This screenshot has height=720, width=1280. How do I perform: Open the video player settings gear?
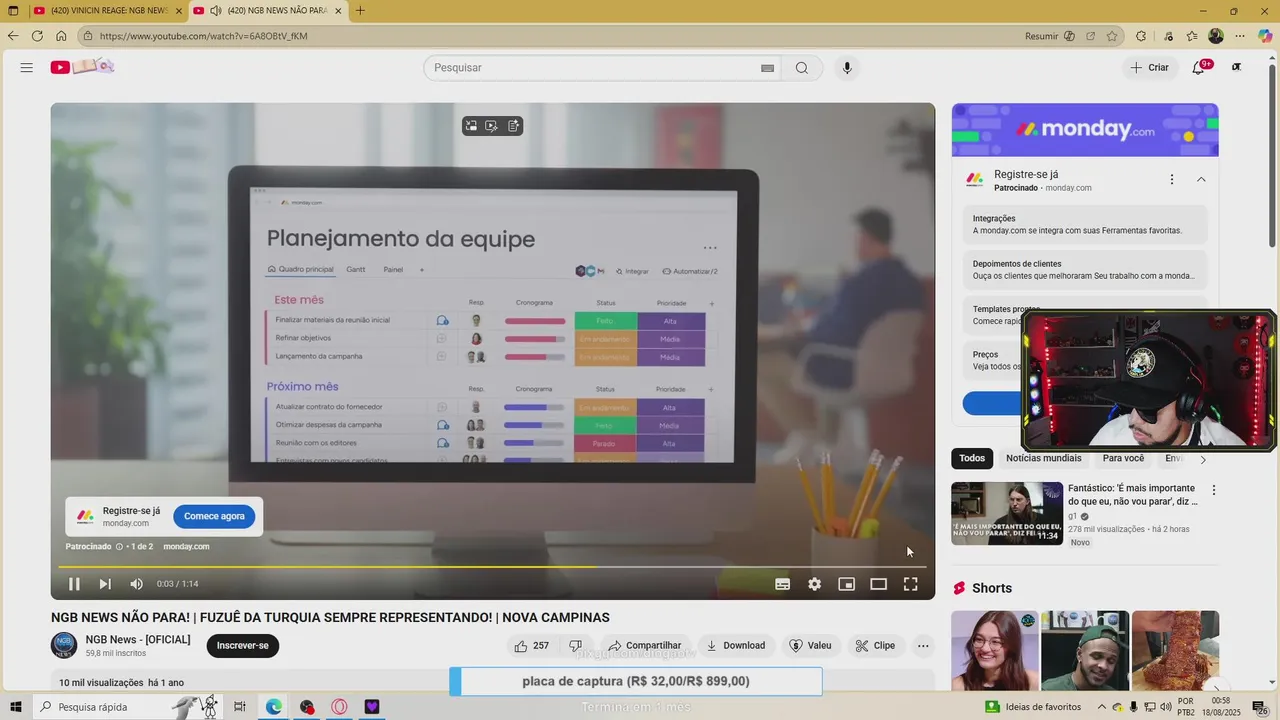[x=815, y=584]
